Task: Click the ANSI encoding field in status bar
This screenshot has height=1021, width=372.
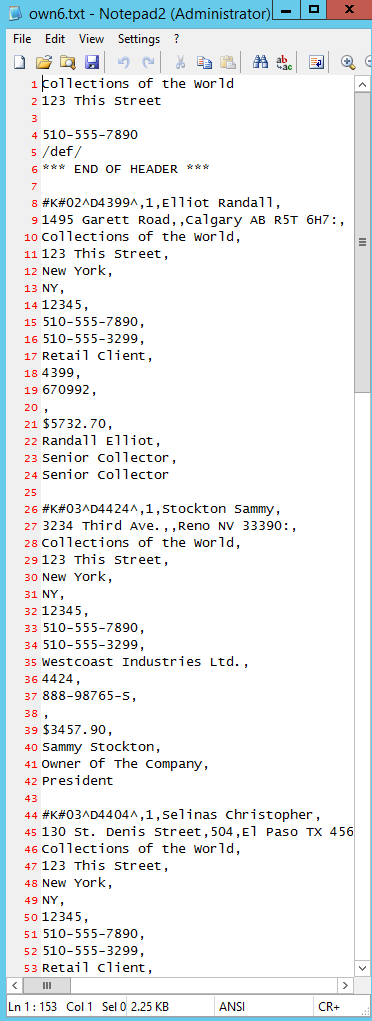Action: [232, 1006]
